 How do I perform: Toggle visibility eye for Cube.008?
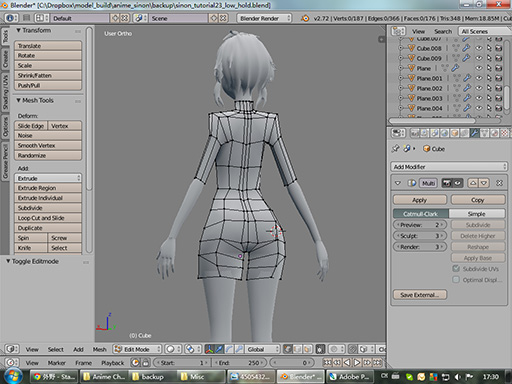[479, 48]
